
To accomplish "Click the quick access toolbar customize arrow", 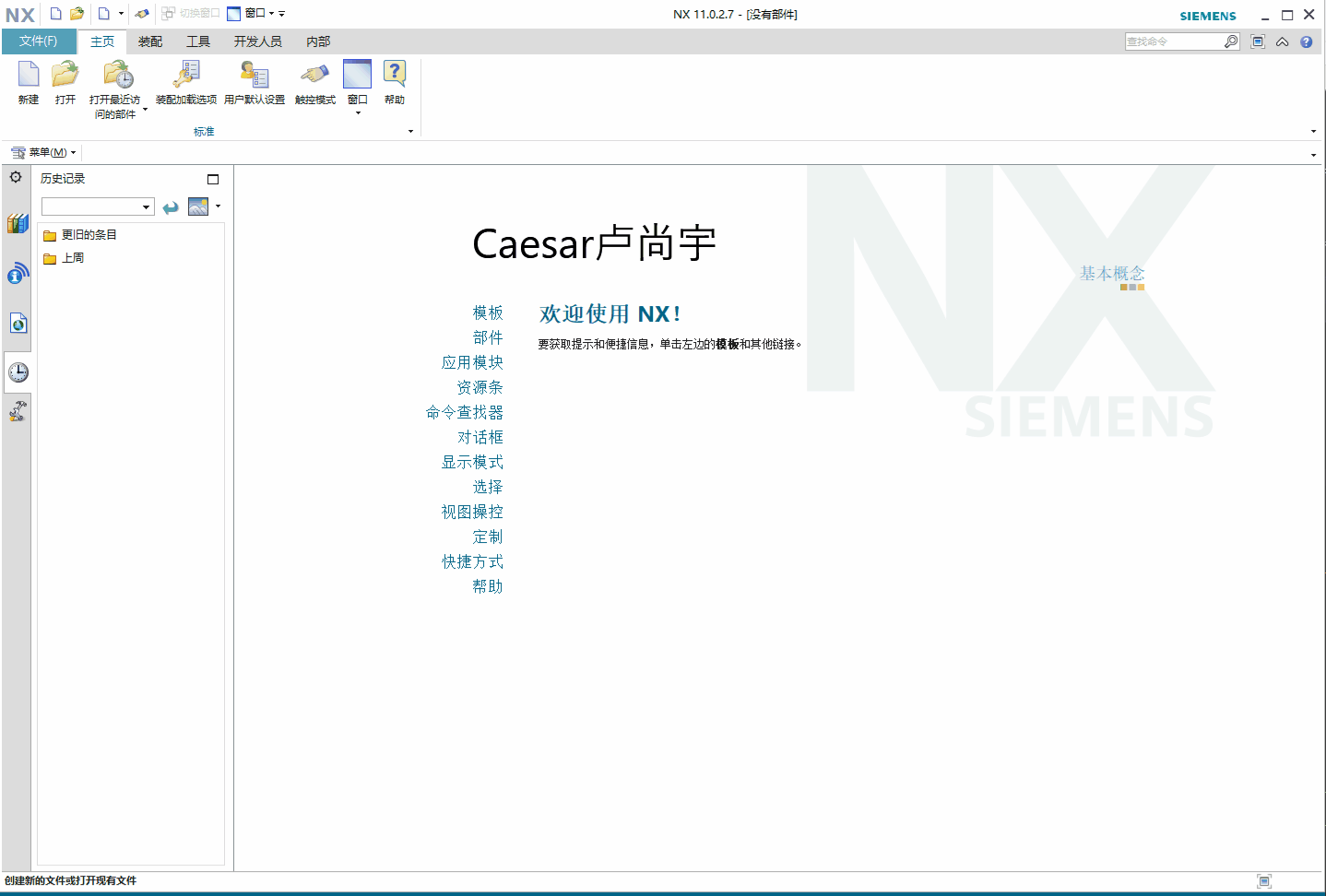I will click(282, 14).
